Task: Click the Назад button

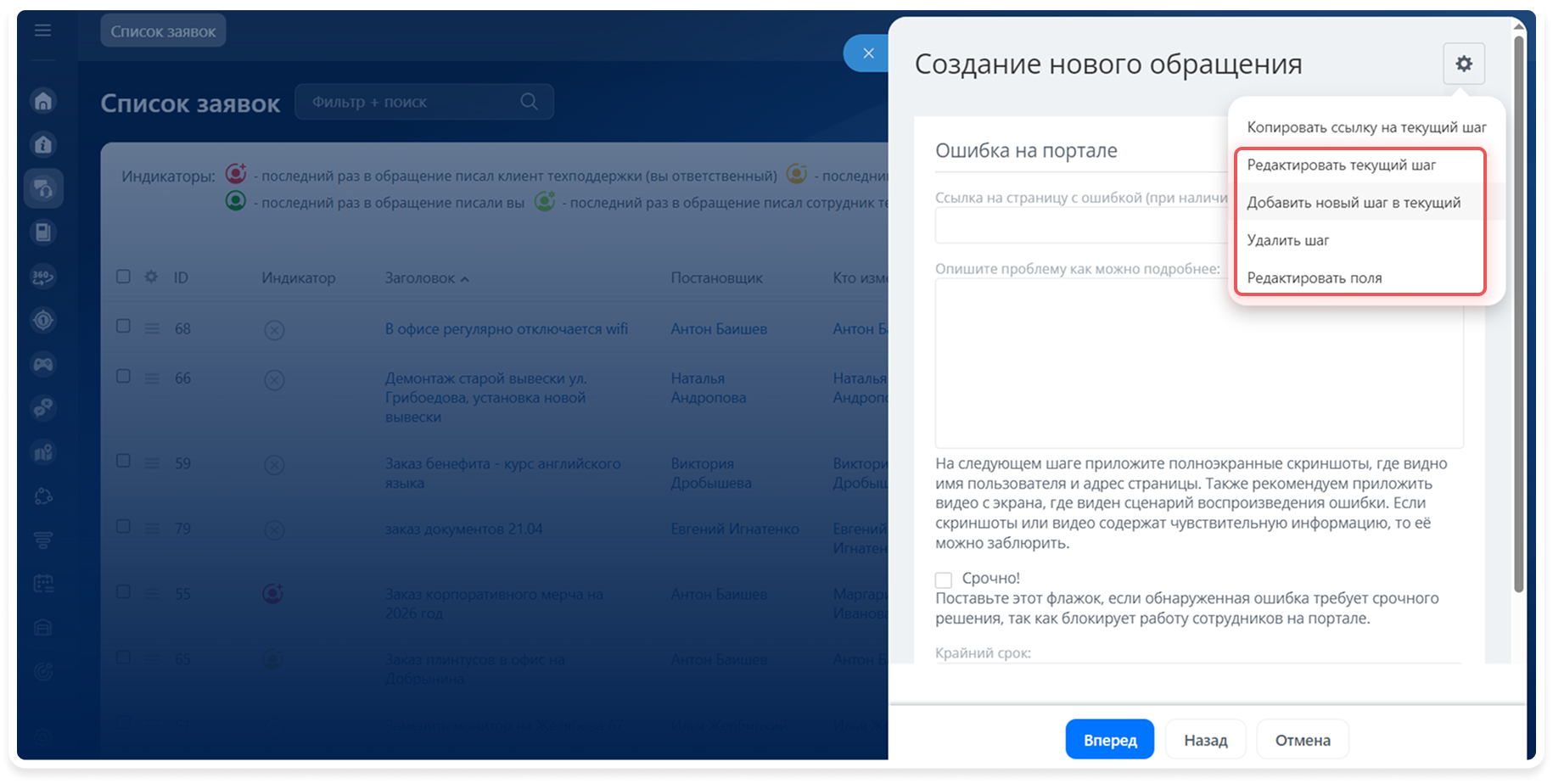Action: click(x=1206, y=740)
